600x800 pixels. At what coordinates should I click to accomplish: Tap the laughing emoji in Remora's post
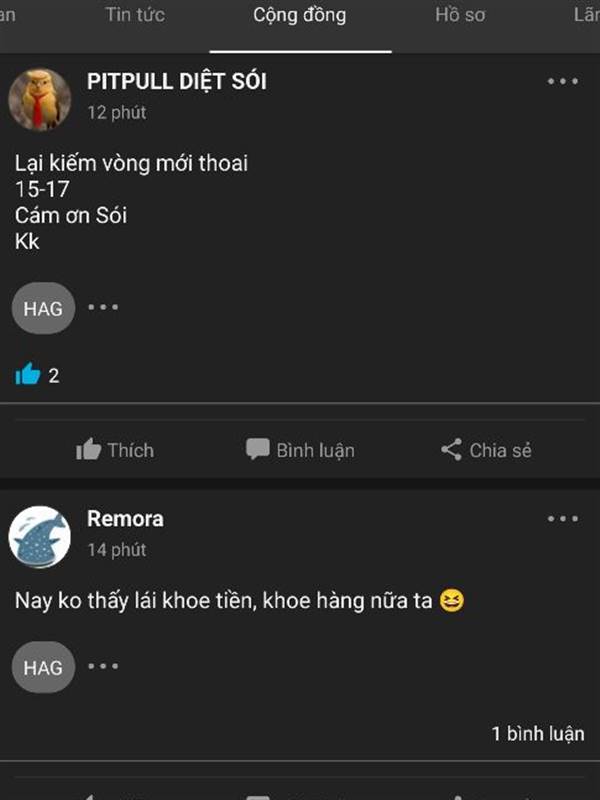click(x=452, y=601)
